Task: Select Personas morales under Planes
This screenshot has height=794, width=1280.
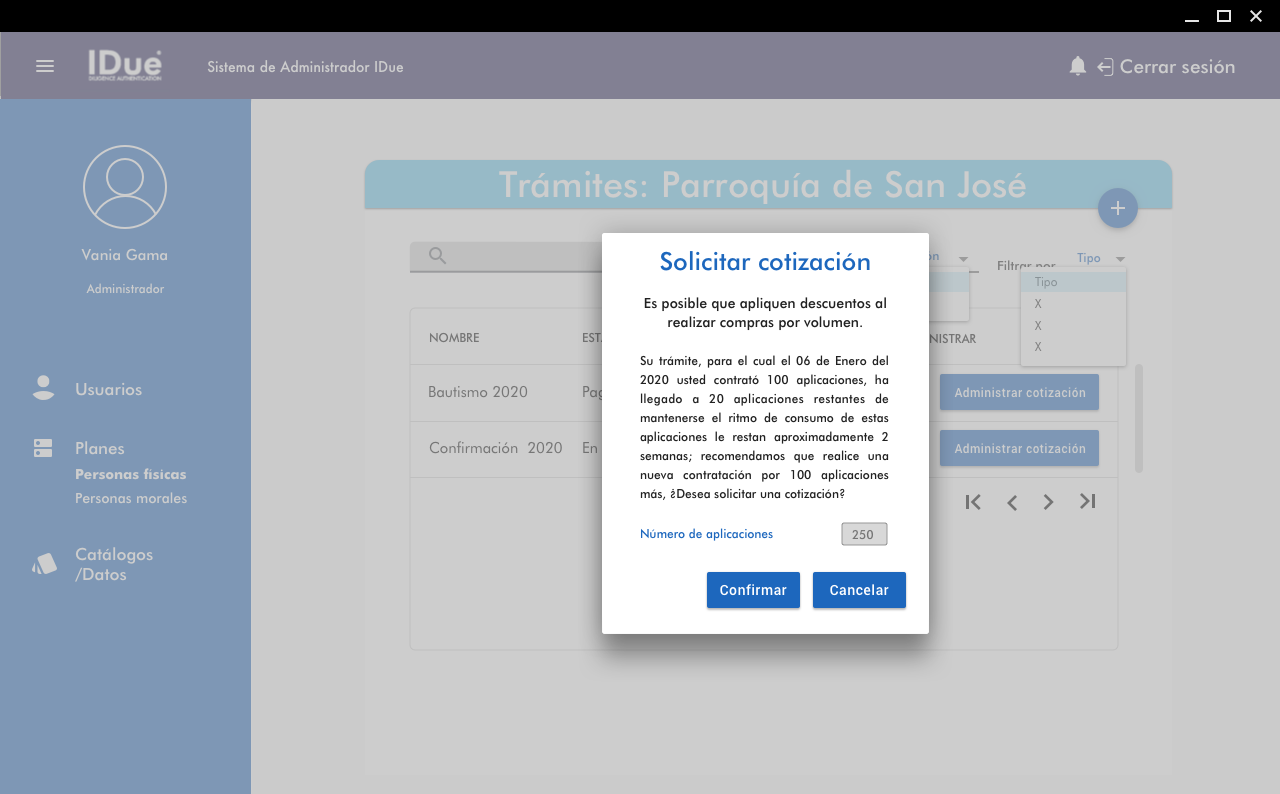Action: 131,498
